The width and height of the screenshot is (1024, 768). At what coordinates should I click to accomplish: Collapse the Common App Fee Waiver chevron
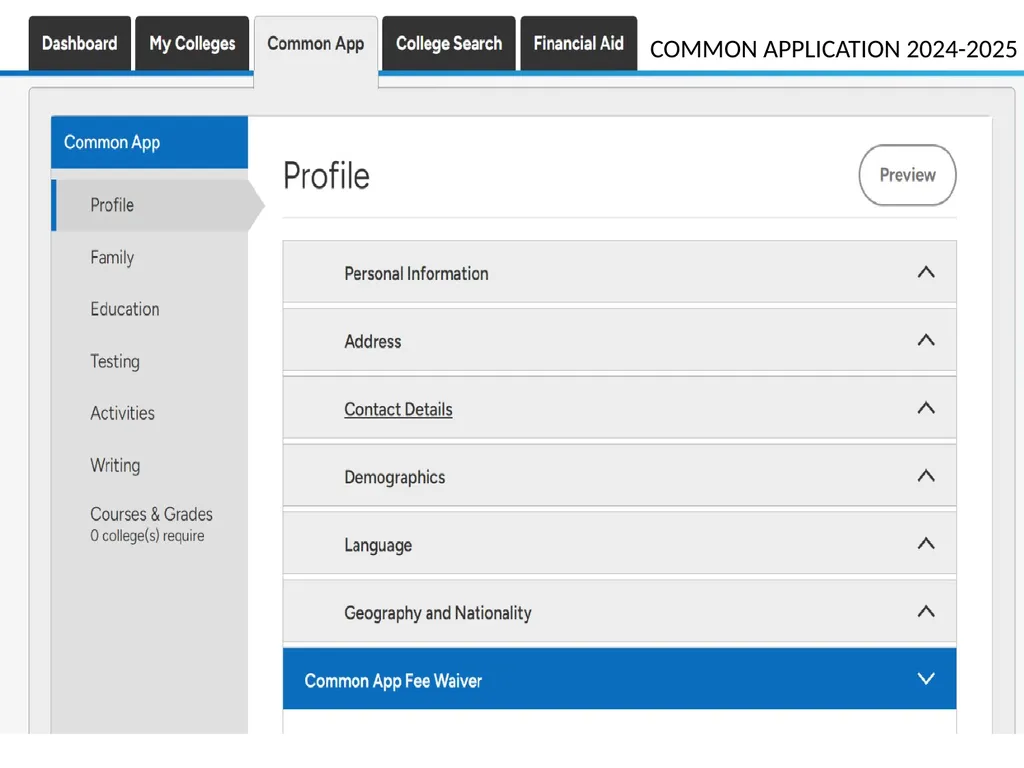[926, 679]
